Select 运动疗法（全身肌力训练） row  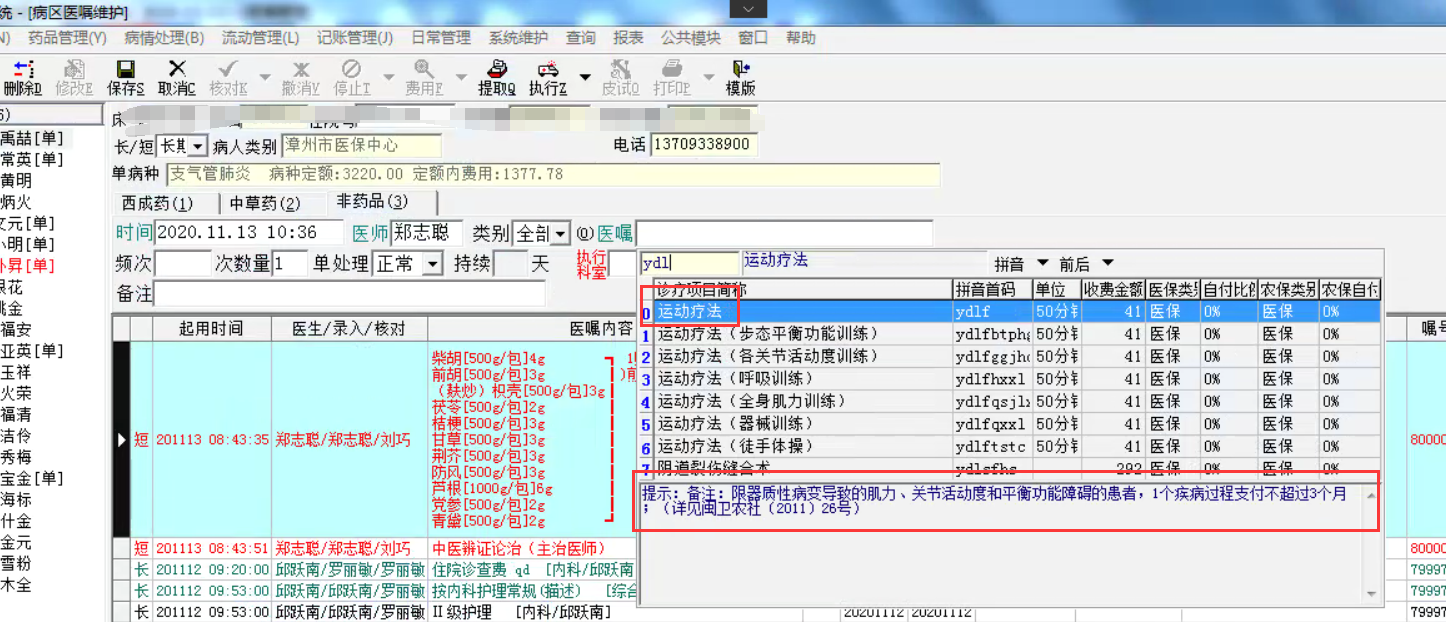click(x=1010, y=401)
